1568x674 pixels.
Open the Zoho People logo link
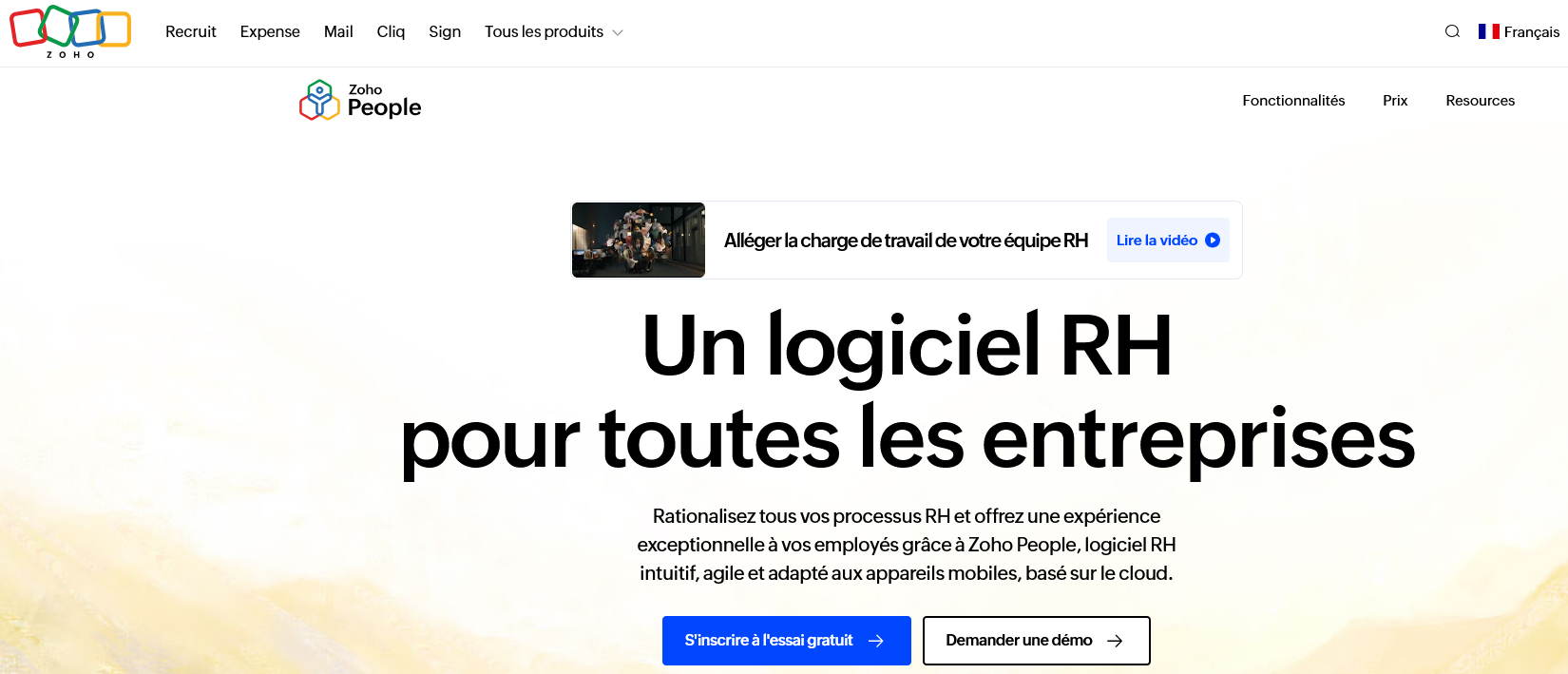tap(360, 100)
